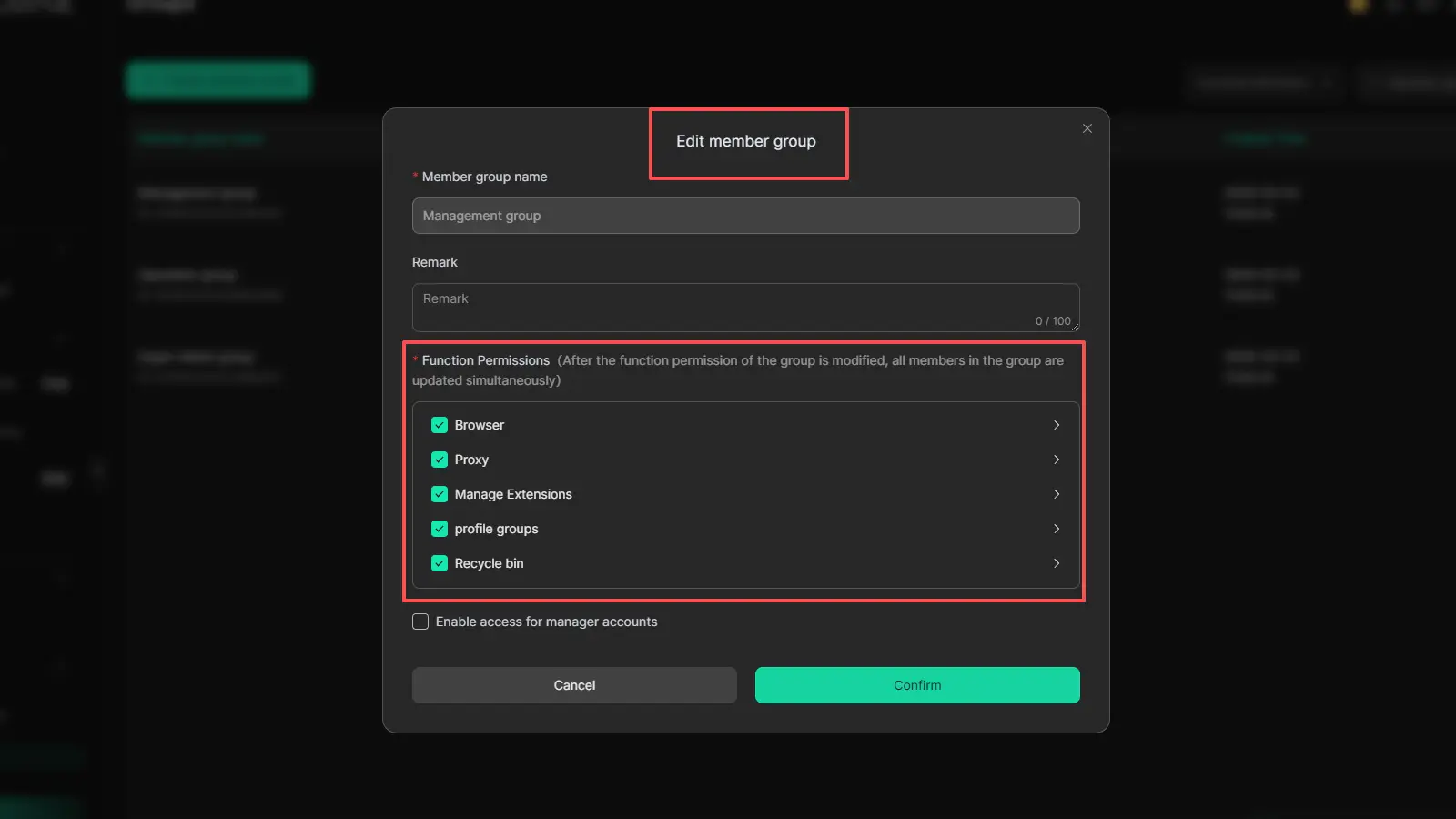Select the Manage Extensions label text

[x=513, y=494]
